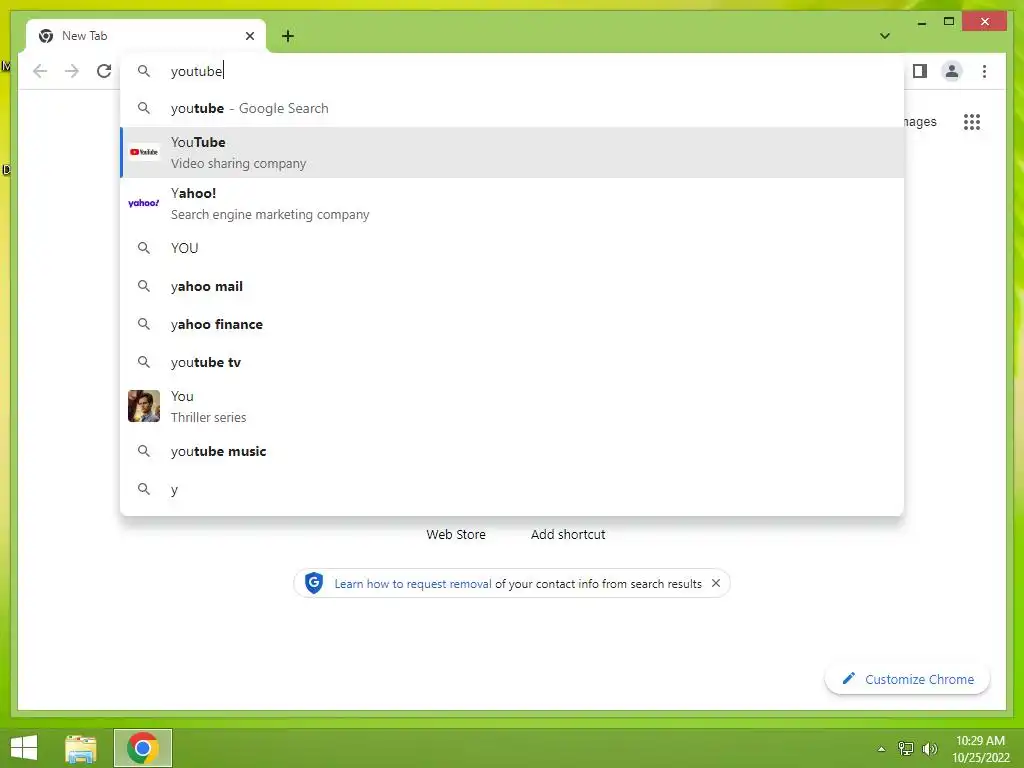1024x768 pixels.
Task: Pick the 'youtube music' suggestion
Action: pyautogui.click(x=512, y=451)
